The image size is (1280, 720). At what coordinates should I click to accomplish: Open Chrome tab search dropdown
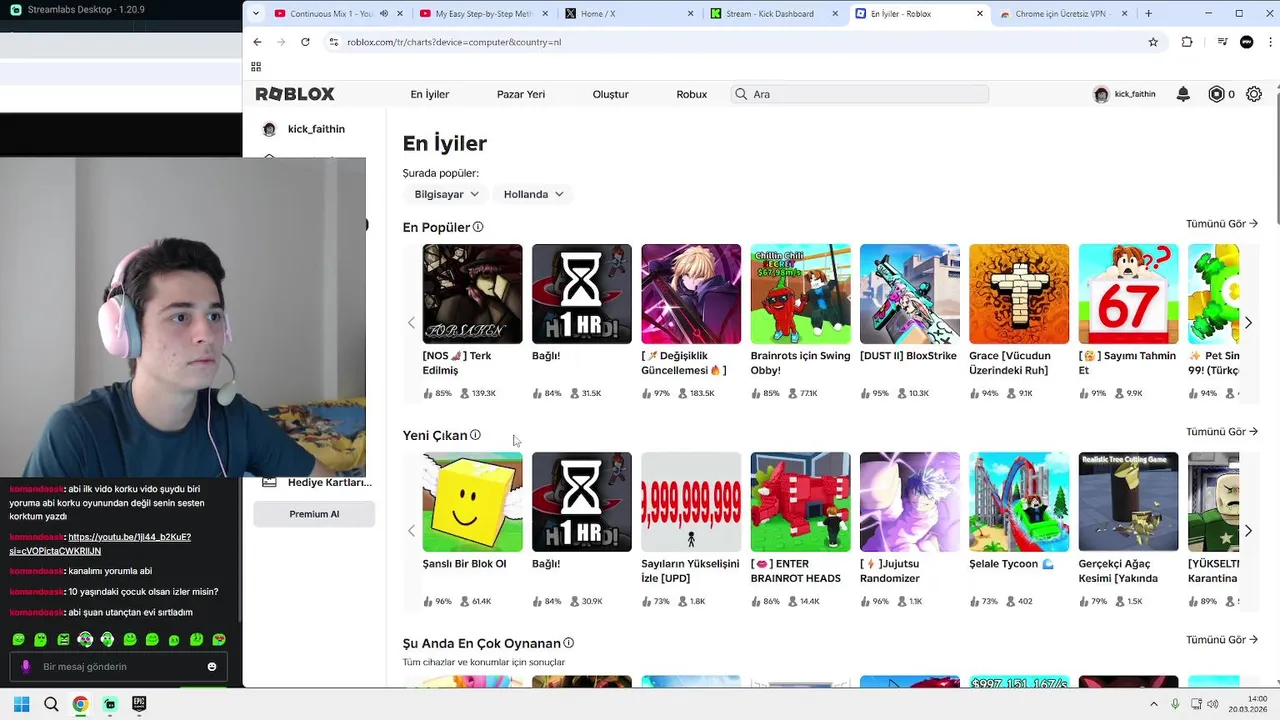pos(256,14)
